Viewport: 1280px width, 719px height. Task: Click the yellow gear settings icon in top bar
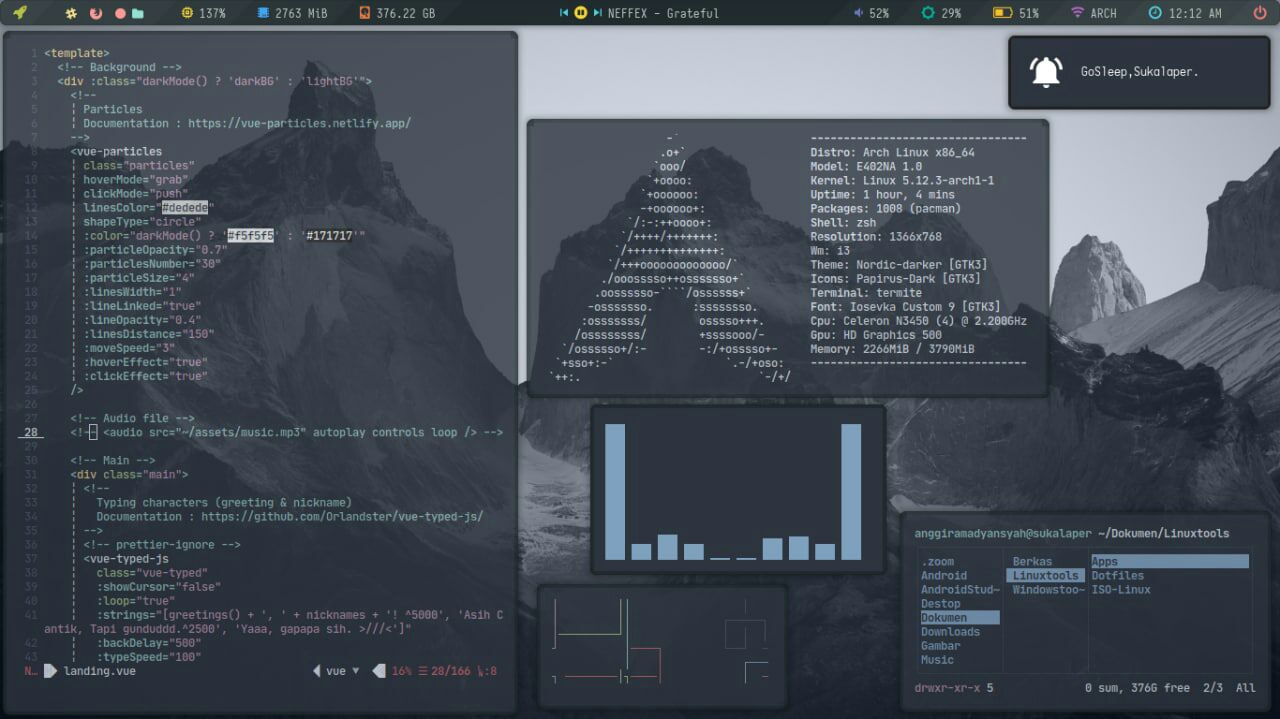point(71,14)
